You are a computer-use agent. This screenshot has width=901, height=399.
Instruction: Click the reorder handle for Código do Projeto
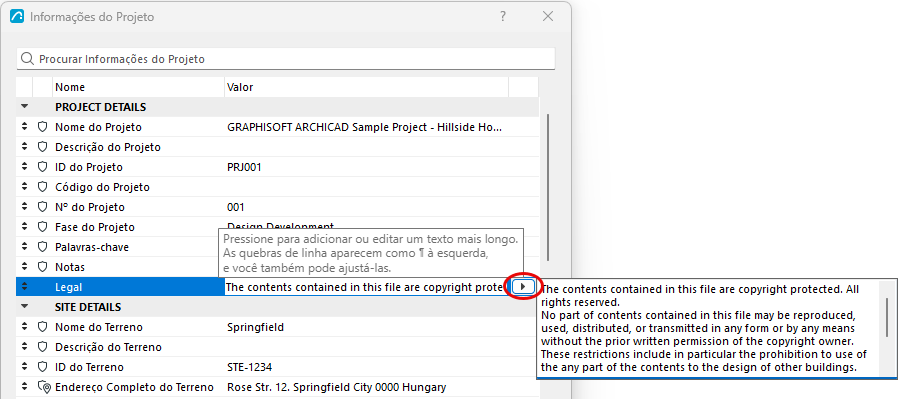click(24, 187)
